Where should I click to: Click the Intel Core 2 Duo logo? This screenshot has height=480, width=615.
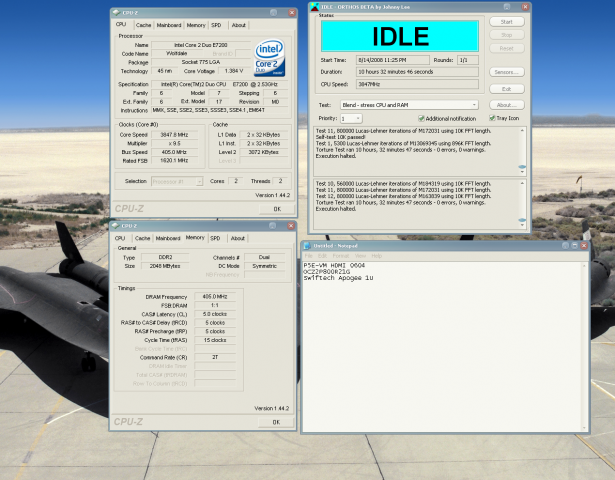pyautogui.click(x=269, y=58)
